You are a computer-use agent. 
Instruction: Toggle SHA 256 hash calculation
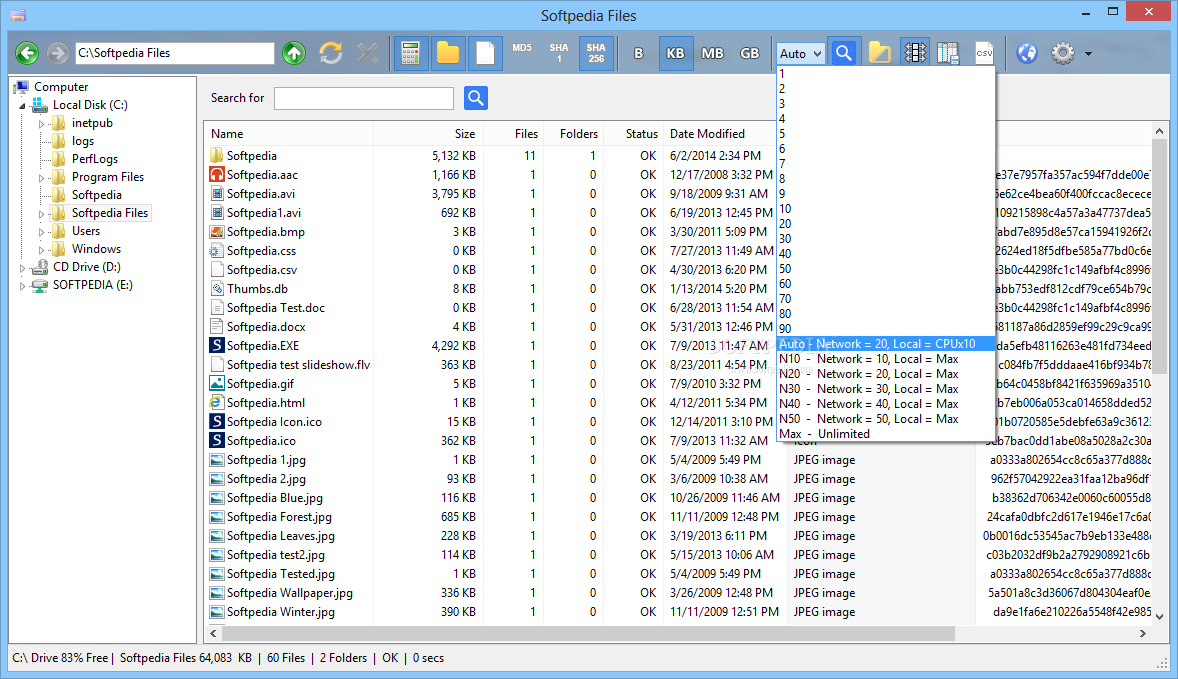click(x=596, y=53)
